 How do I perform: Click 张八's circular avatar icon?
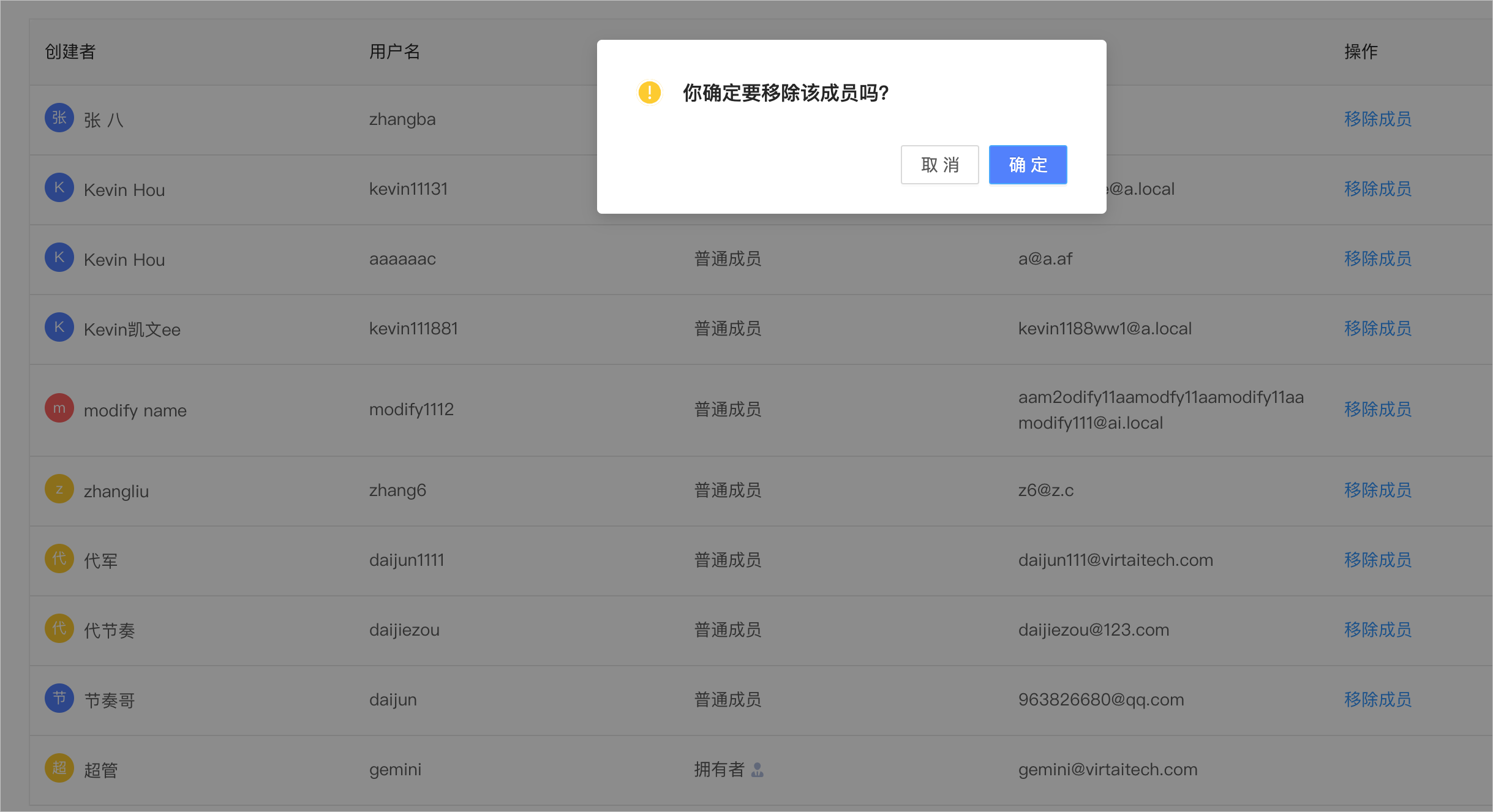[x=59, y=118]
